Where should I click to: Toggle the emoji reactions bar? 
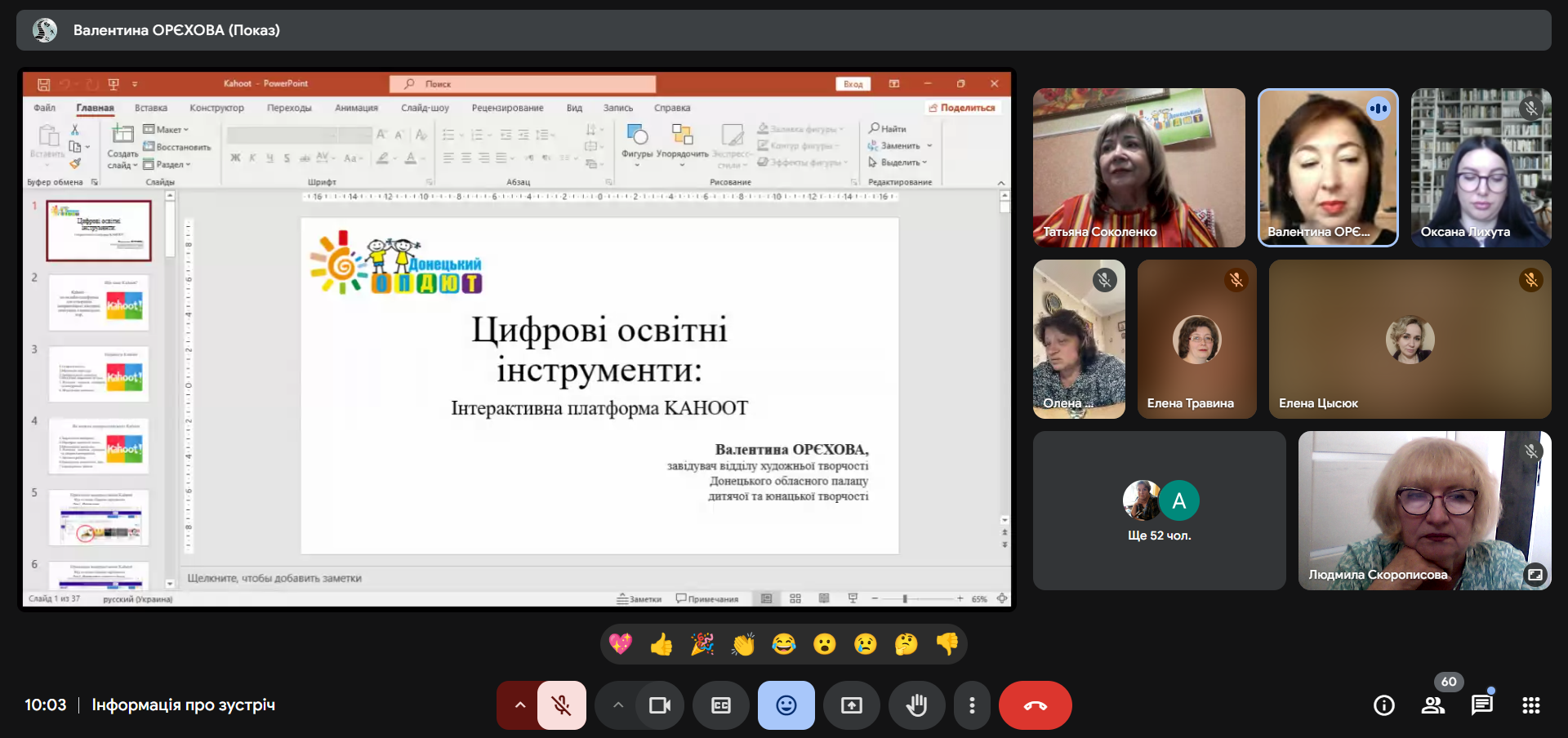(786, 705)
